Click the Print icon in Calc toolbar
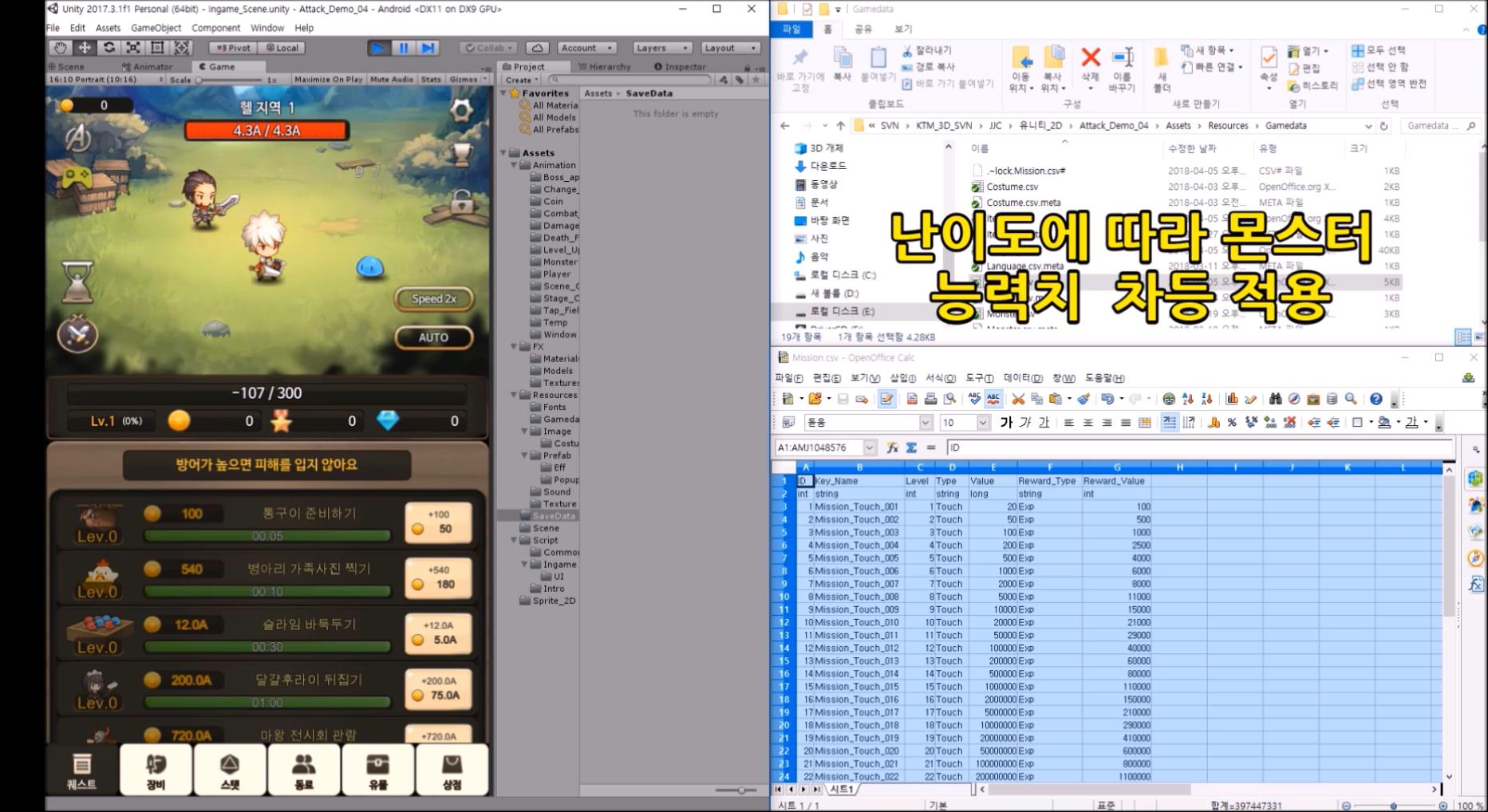The height and width of the screenshot is (812, 1488). click(930, 399)
